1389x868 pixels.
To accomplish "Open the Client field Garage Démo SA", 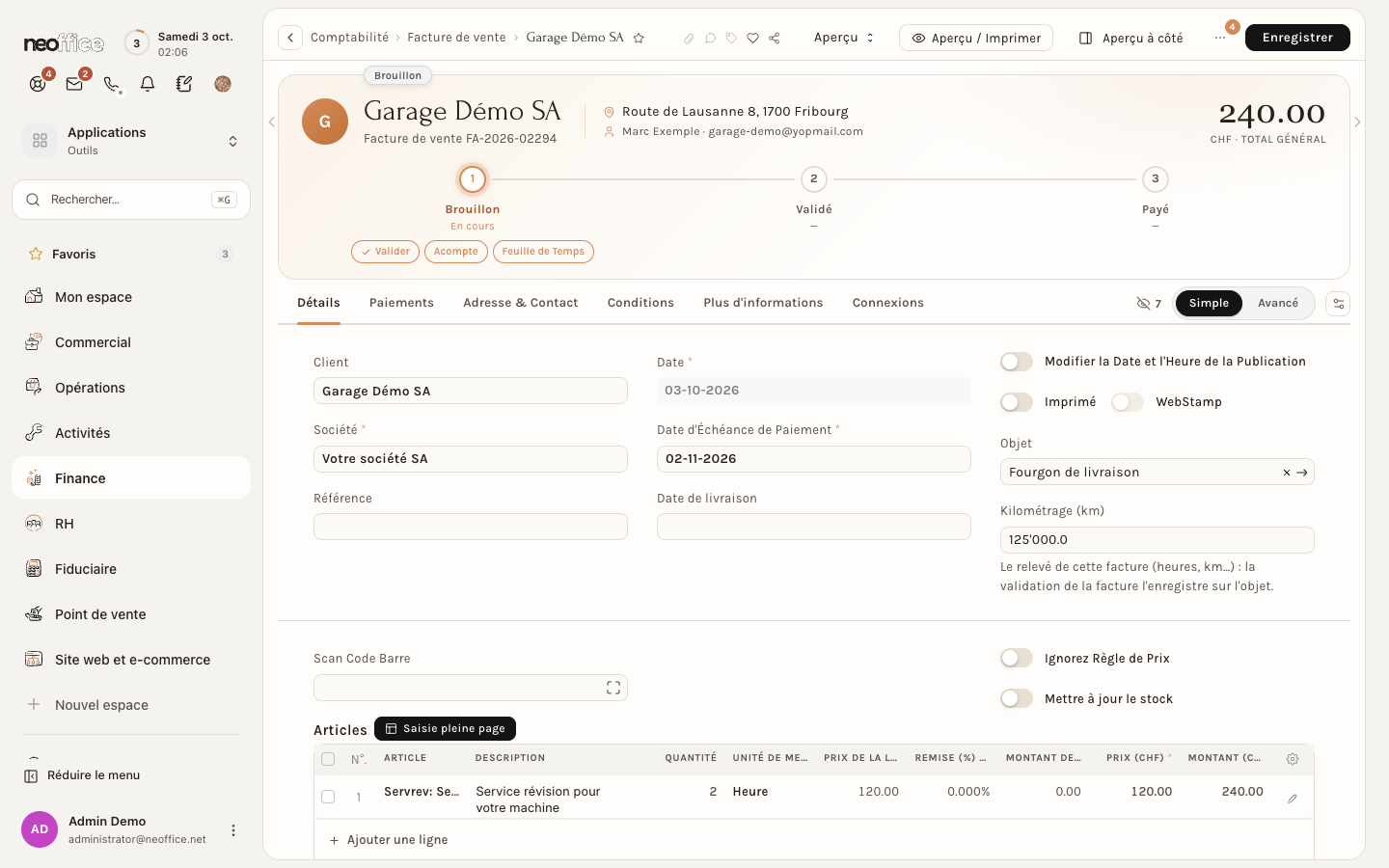I will (471, 391).
